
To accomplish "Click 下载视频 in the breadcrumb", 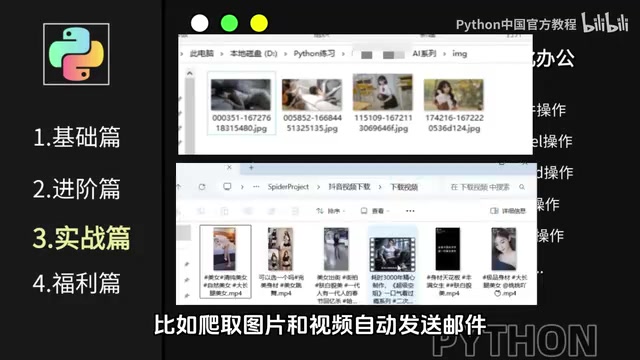I will pyautogui.click(x=404, y=187).
